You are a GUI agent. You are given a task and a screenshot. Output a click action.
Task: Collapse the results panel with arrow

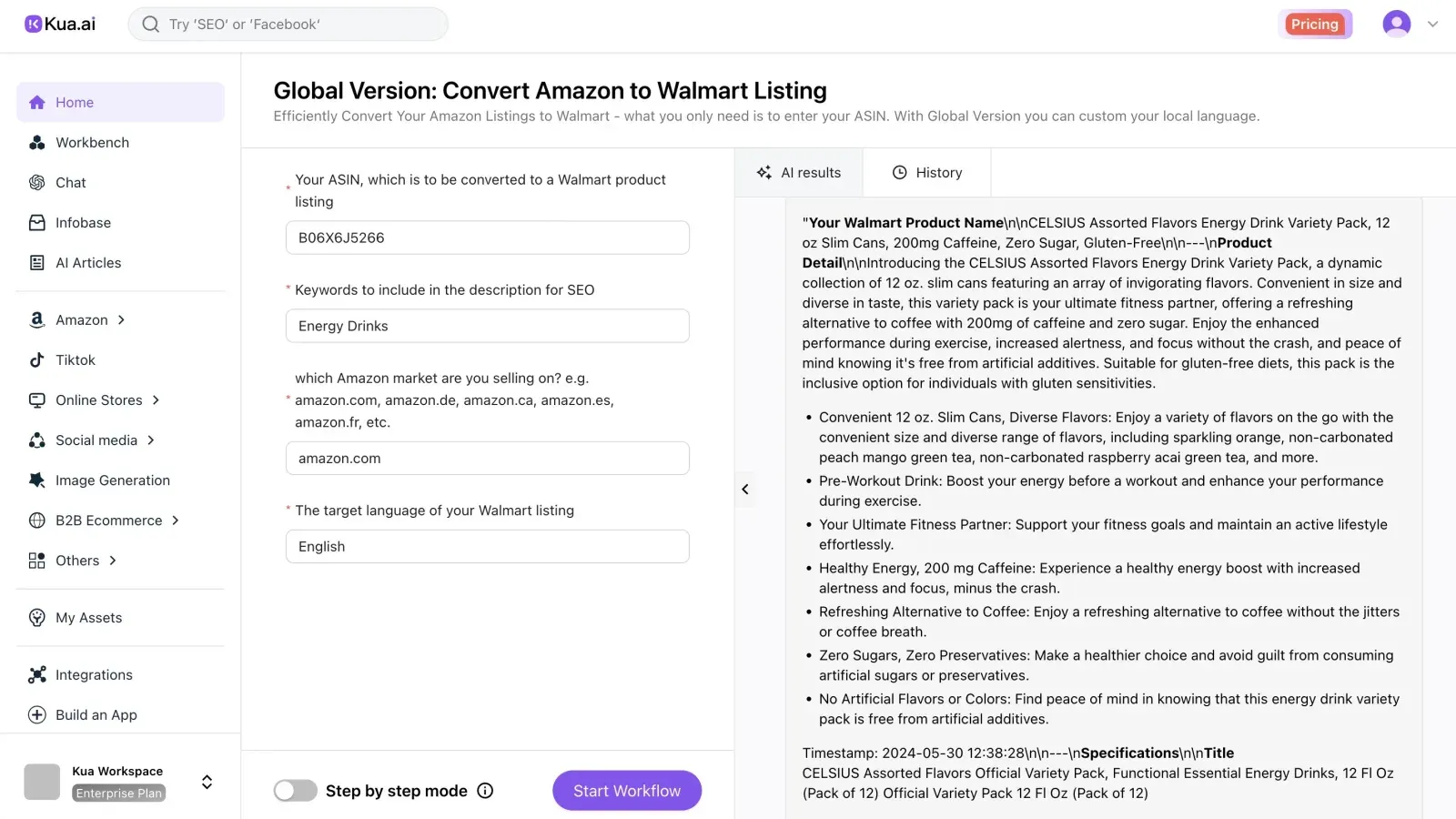pyautogui.click(x=745, y=490)
